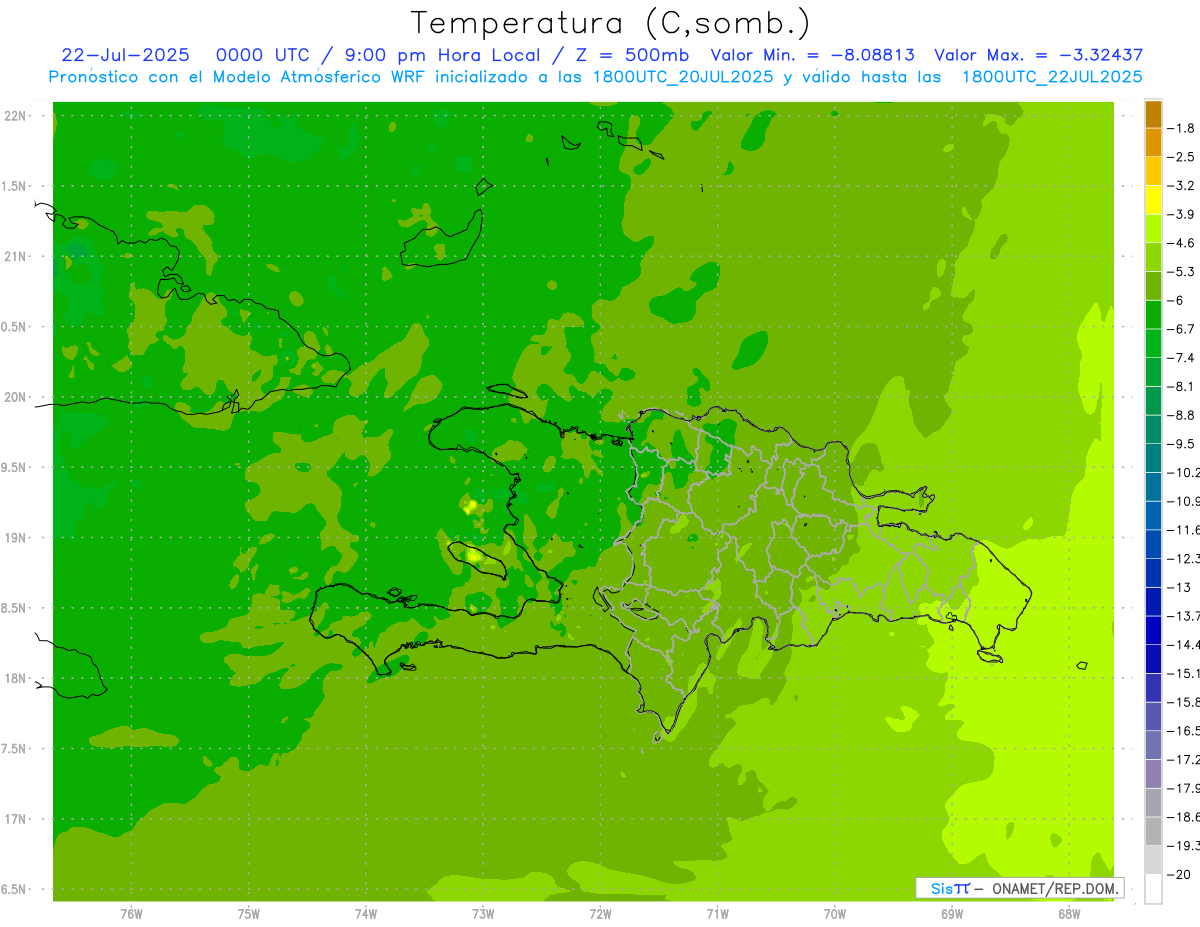Click the '69W' longitude label

[x=952, y=914]
